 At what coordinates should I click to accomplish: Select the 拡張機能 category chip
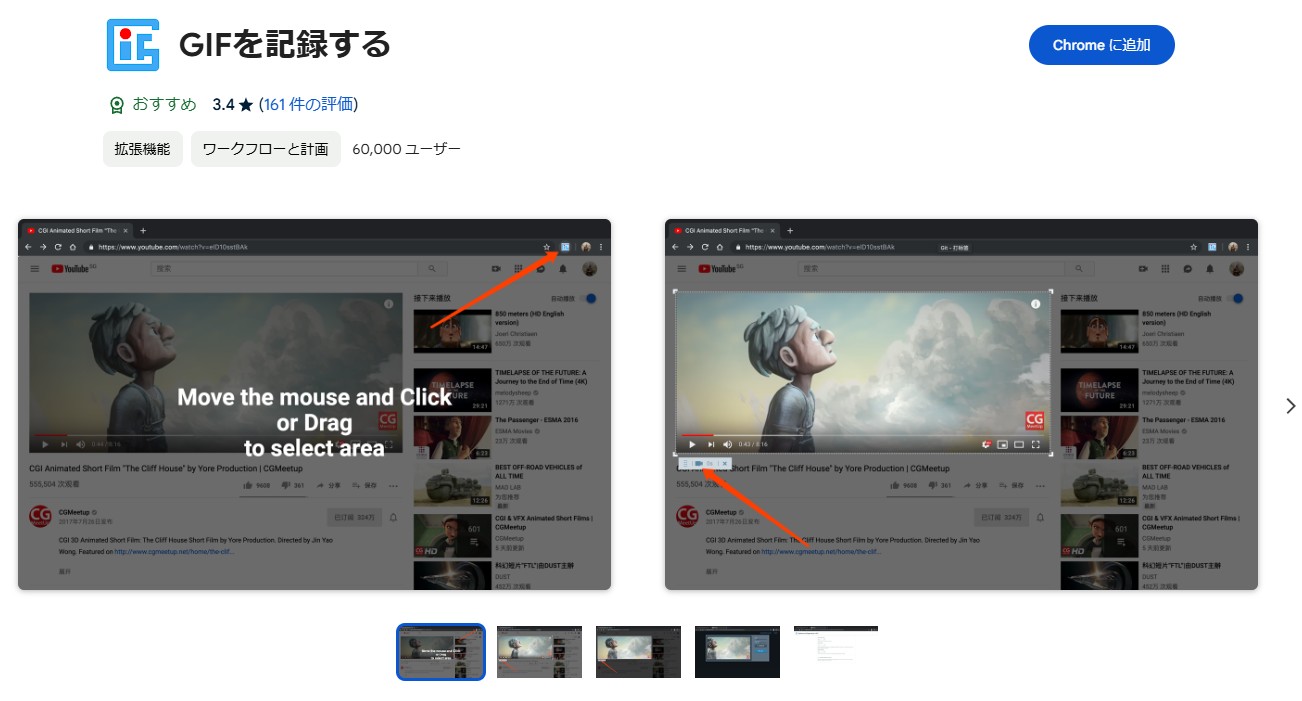142,149
